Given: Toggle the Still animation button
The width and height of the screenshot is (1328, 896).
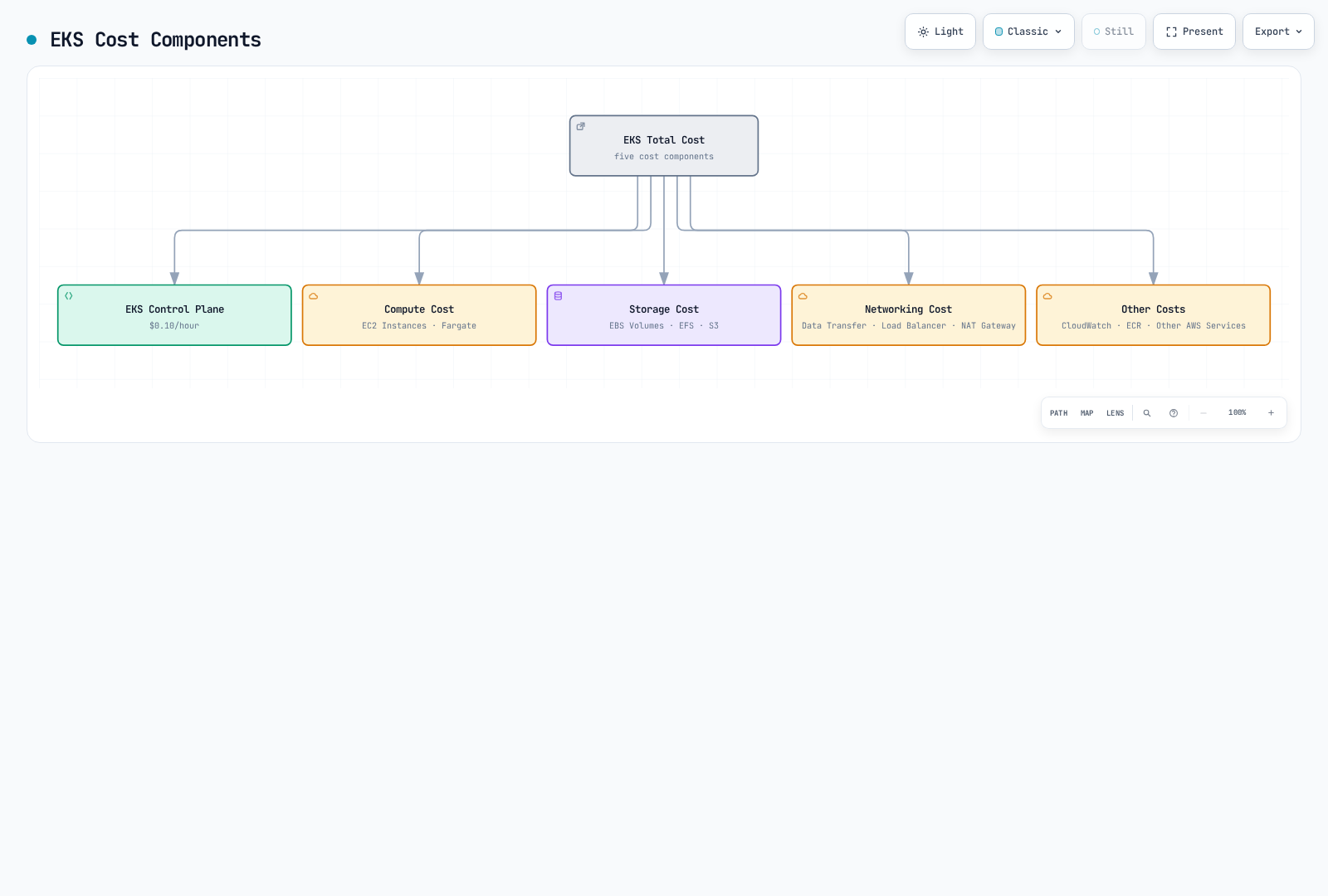Looking at the screenshot, I should point(1114,32).
